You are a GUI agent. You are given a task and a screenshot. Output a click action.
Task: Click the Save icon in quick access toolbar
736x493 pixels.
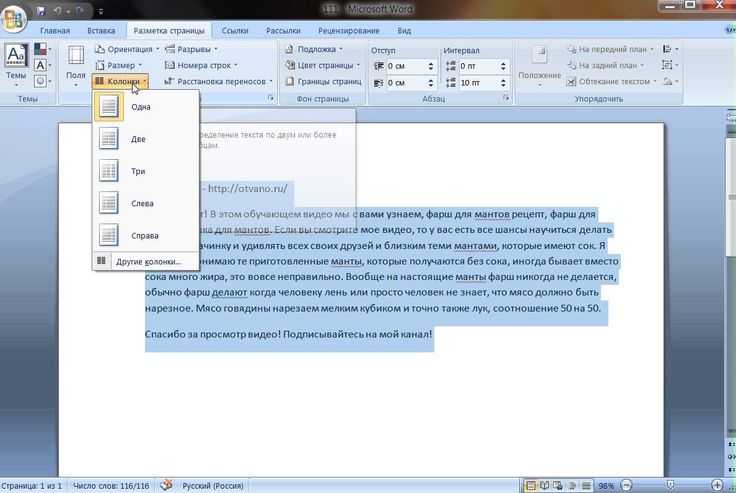click(x=41, y=10)
